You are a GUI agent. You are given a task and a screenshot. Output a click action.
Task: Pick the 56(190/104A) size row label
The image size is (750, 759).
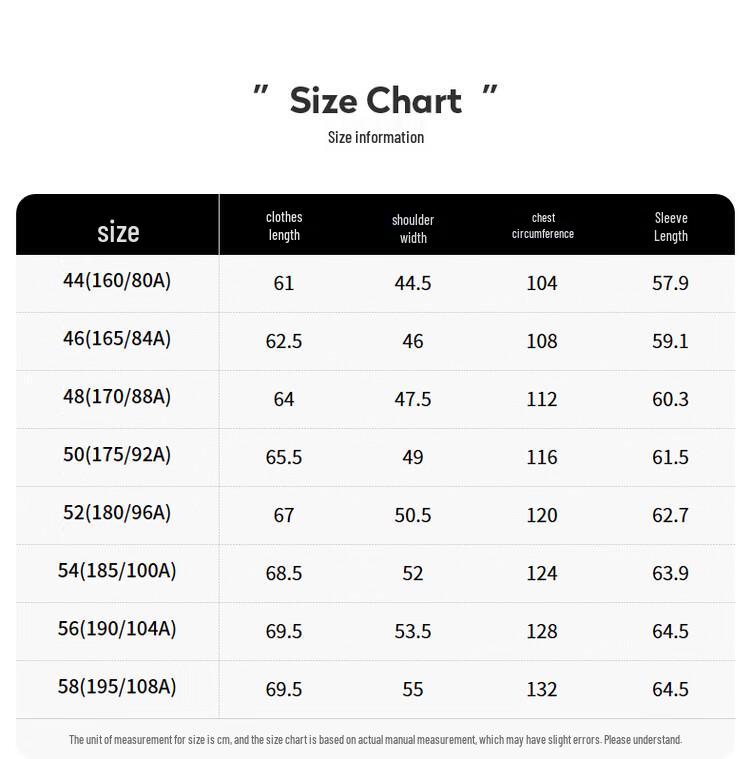117,629
